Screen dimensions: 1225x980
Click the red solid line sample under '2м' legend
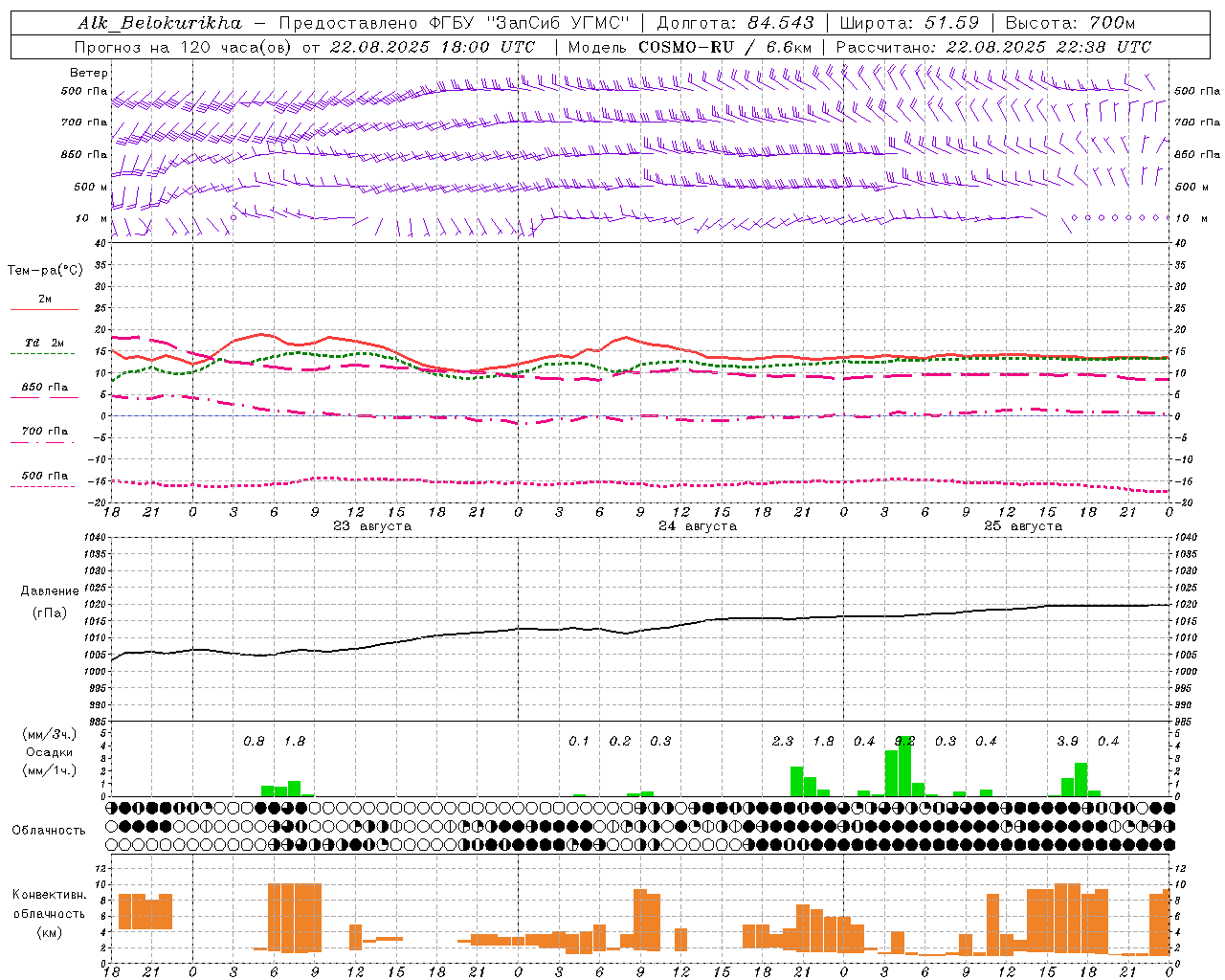(x=44, y=309)
